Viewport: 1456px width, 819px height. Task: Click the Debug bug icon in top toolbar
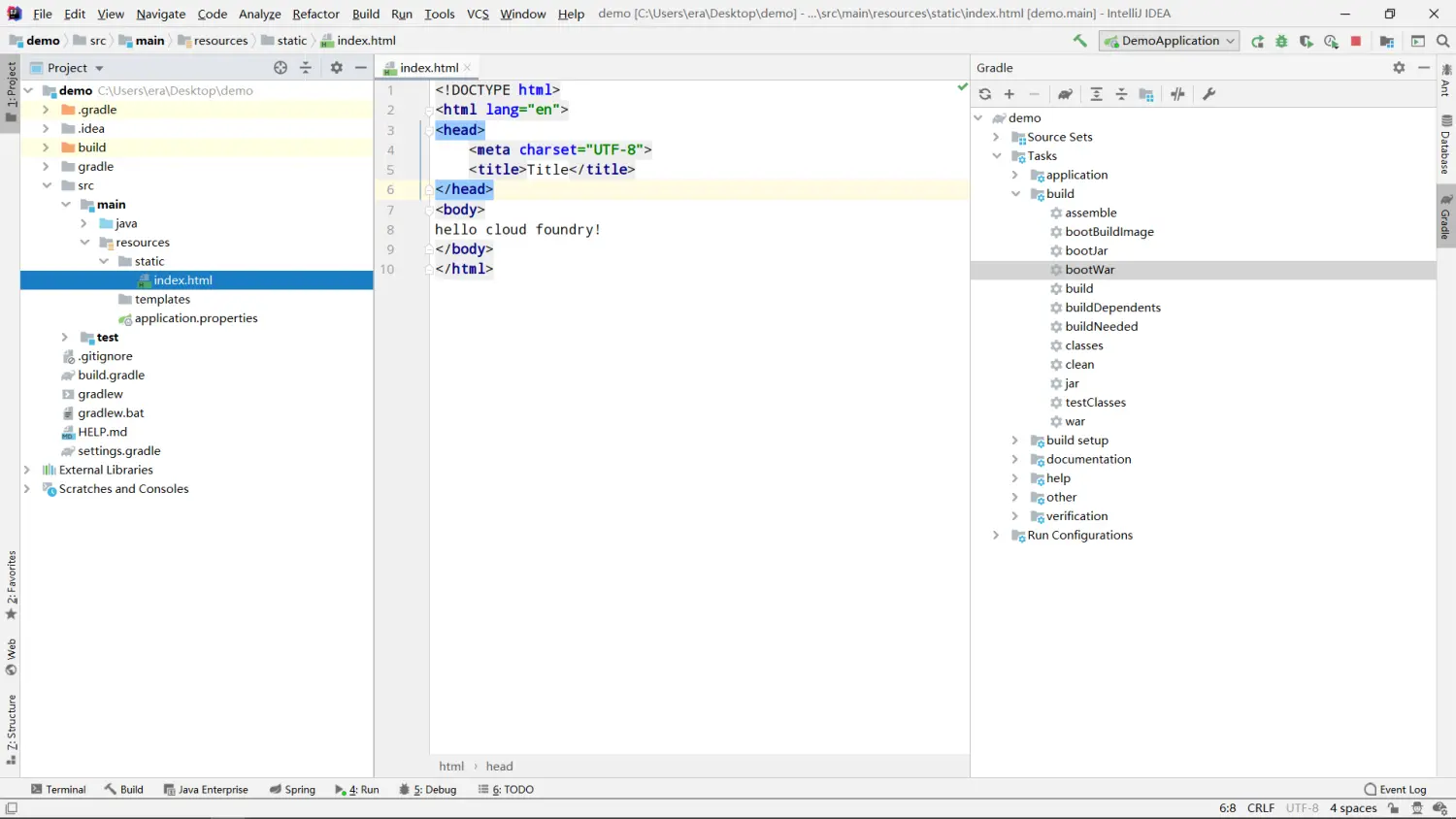tap(1281, 41)
